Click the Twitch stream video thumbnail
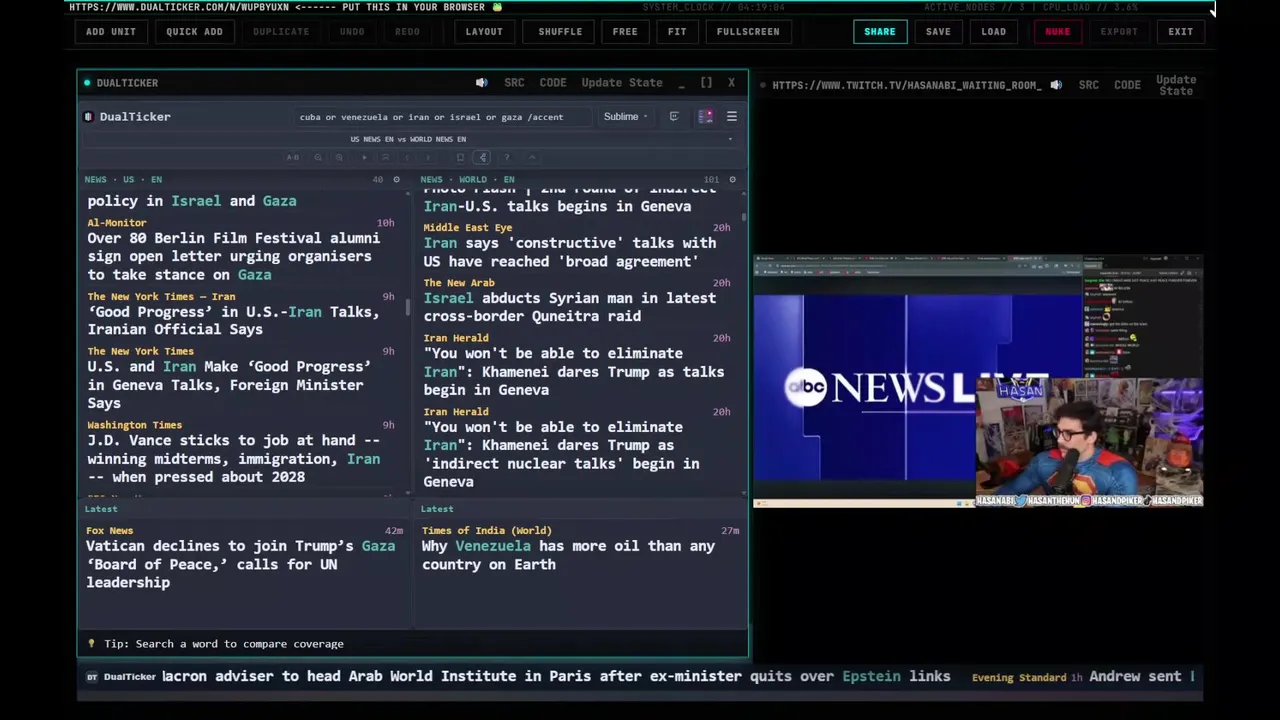 click(x=978, y=382)
